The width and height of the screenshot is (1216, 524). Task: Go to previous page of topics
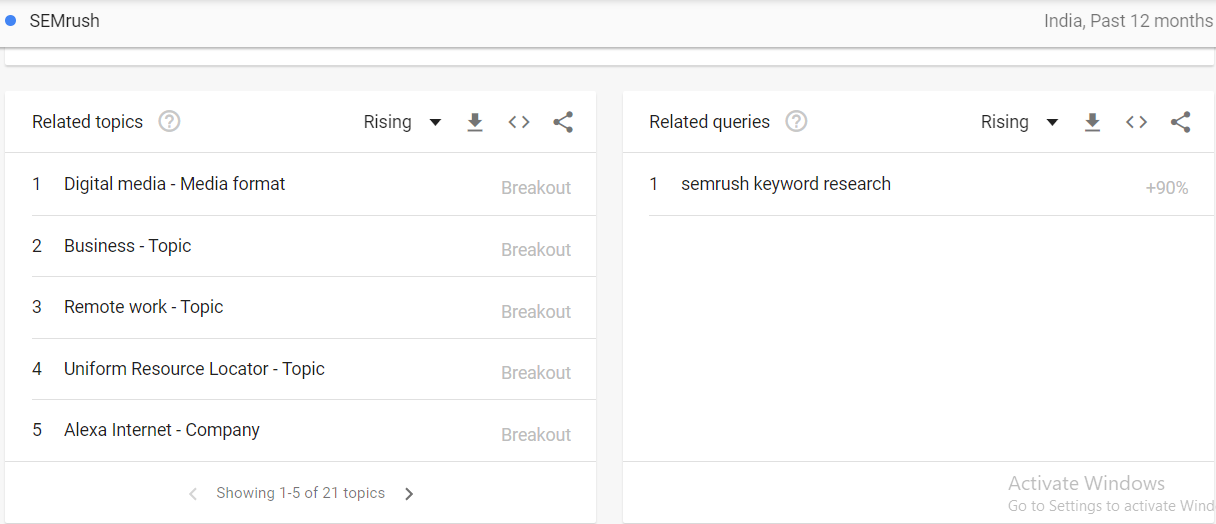coord(193,493)
